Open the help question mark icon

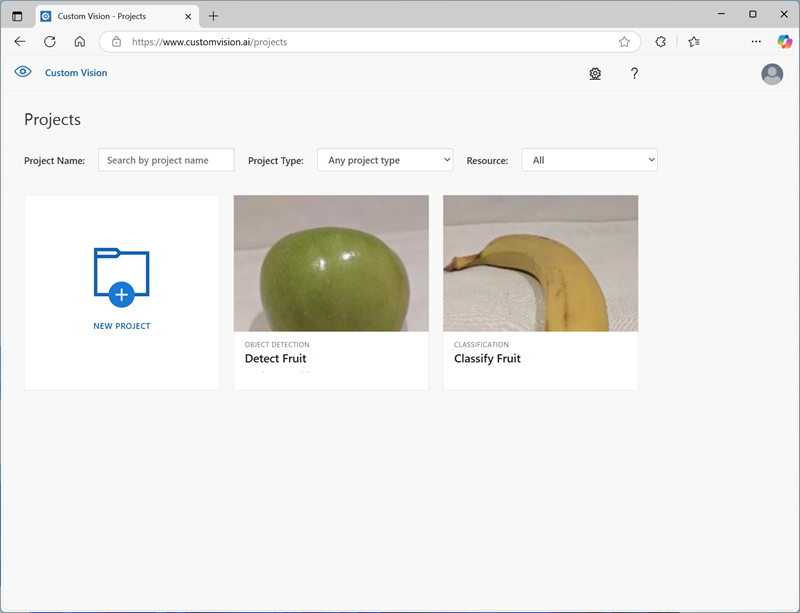(x=634, y=74)
